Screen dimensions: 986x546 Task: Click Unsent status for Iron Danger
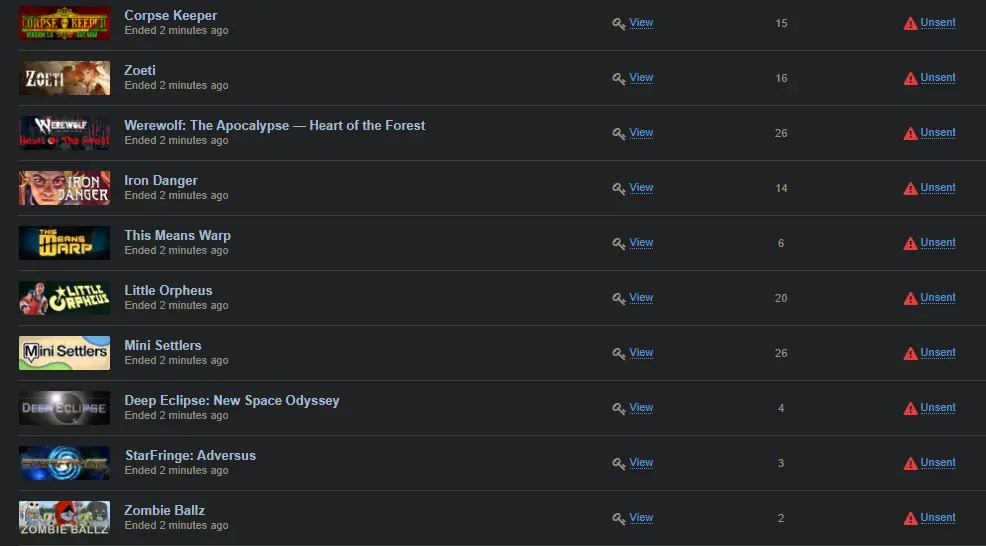[x=938, y=187]
